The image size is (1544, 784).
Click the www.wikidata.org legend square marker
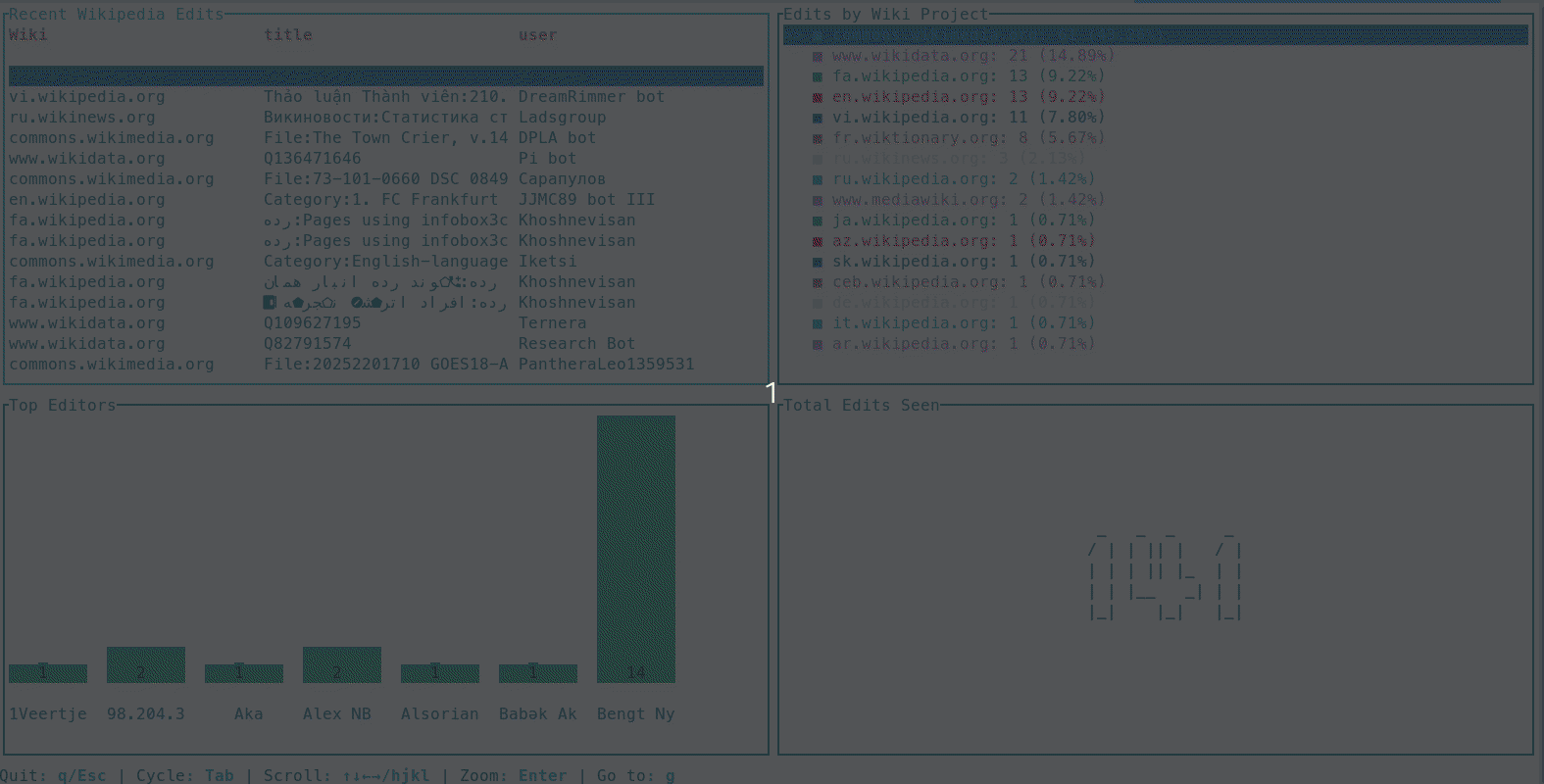point(818,57)
